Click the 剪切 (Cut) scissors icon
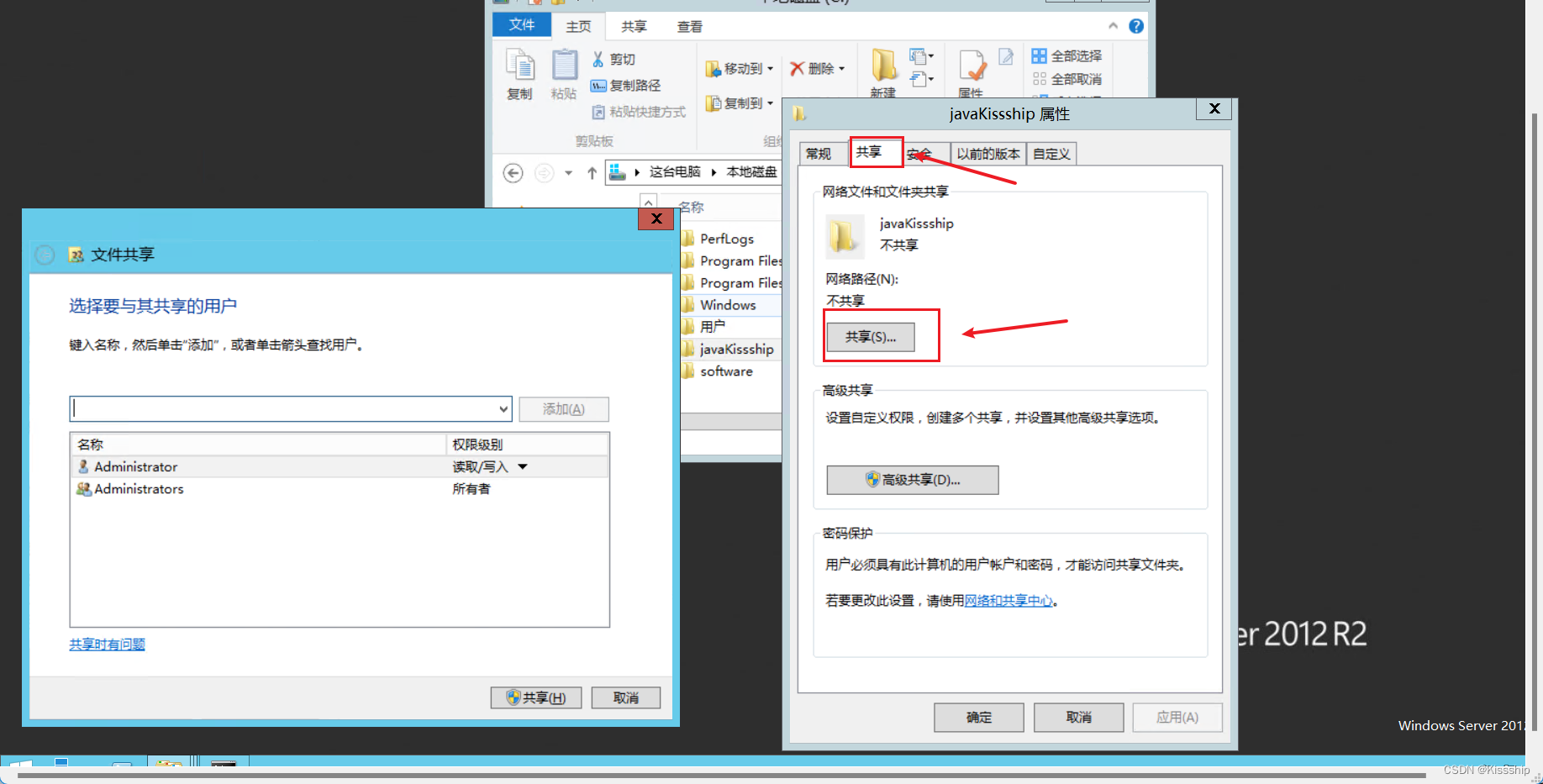The image size is (1543, 784). click(x=598, y=59)
